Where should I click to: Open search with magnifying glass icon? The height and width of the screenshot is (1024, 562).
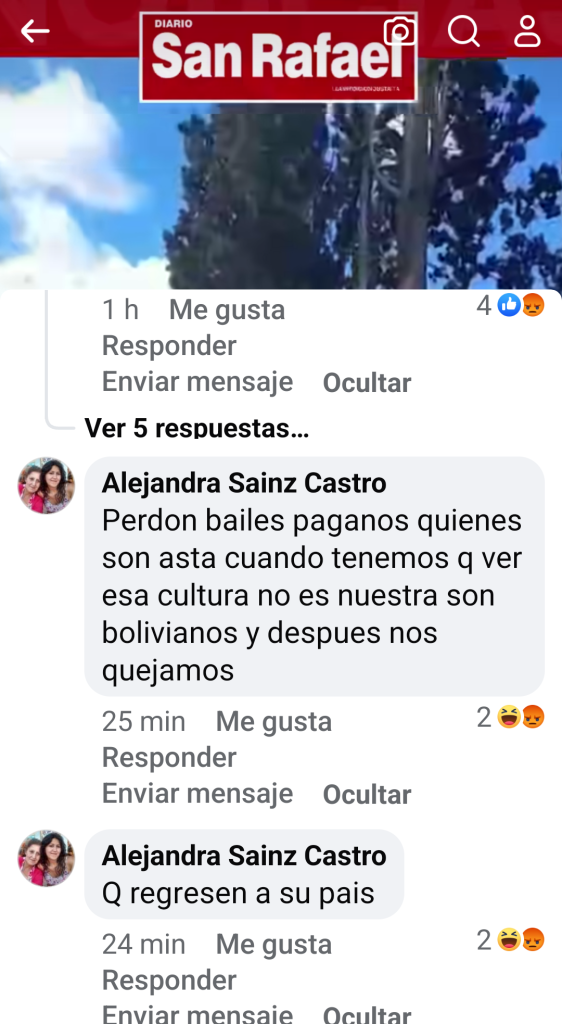click(464, 31)
